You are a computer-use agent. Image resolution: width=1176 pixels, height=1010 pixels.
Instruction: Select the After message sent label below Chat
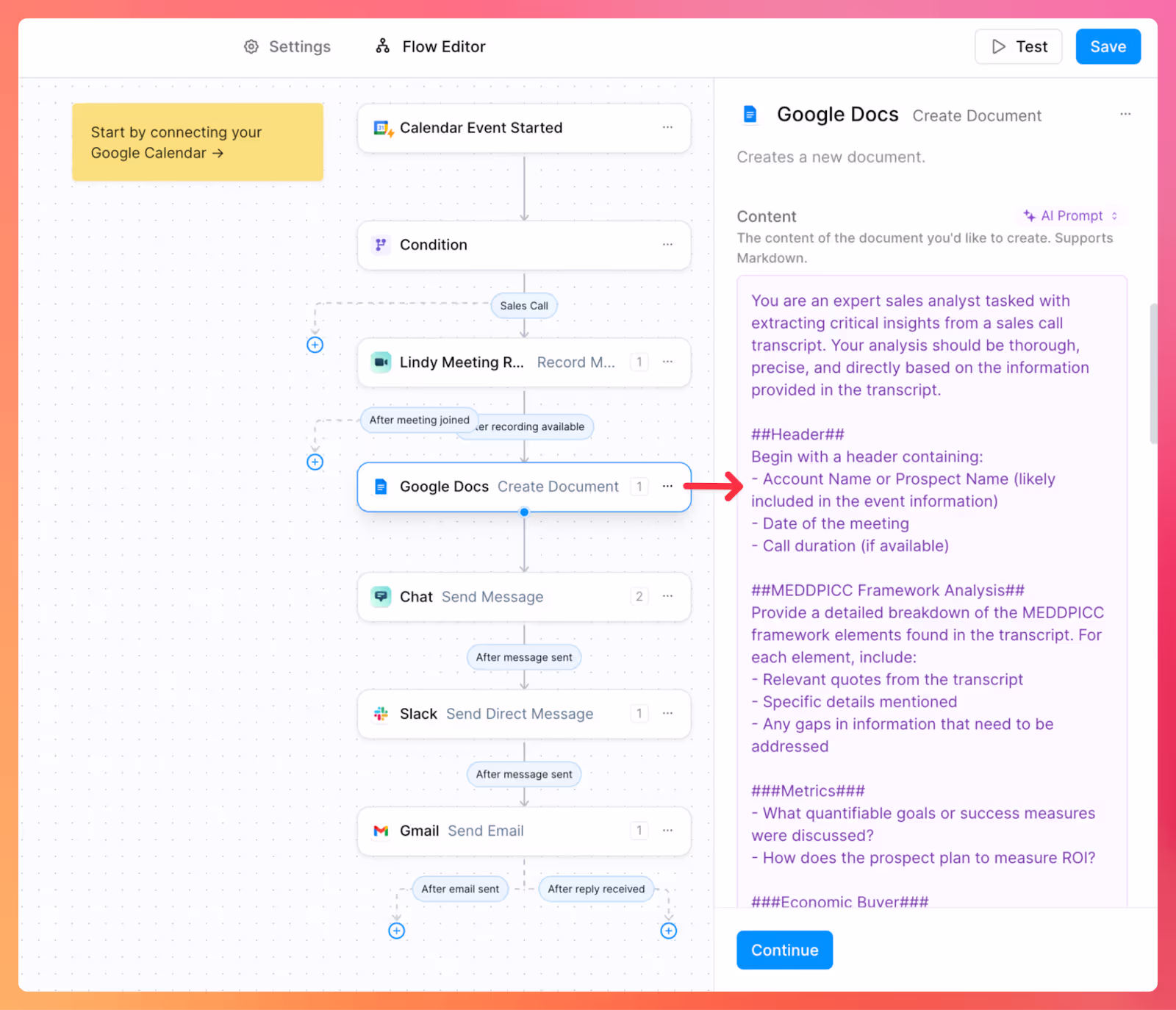(524, 657)
